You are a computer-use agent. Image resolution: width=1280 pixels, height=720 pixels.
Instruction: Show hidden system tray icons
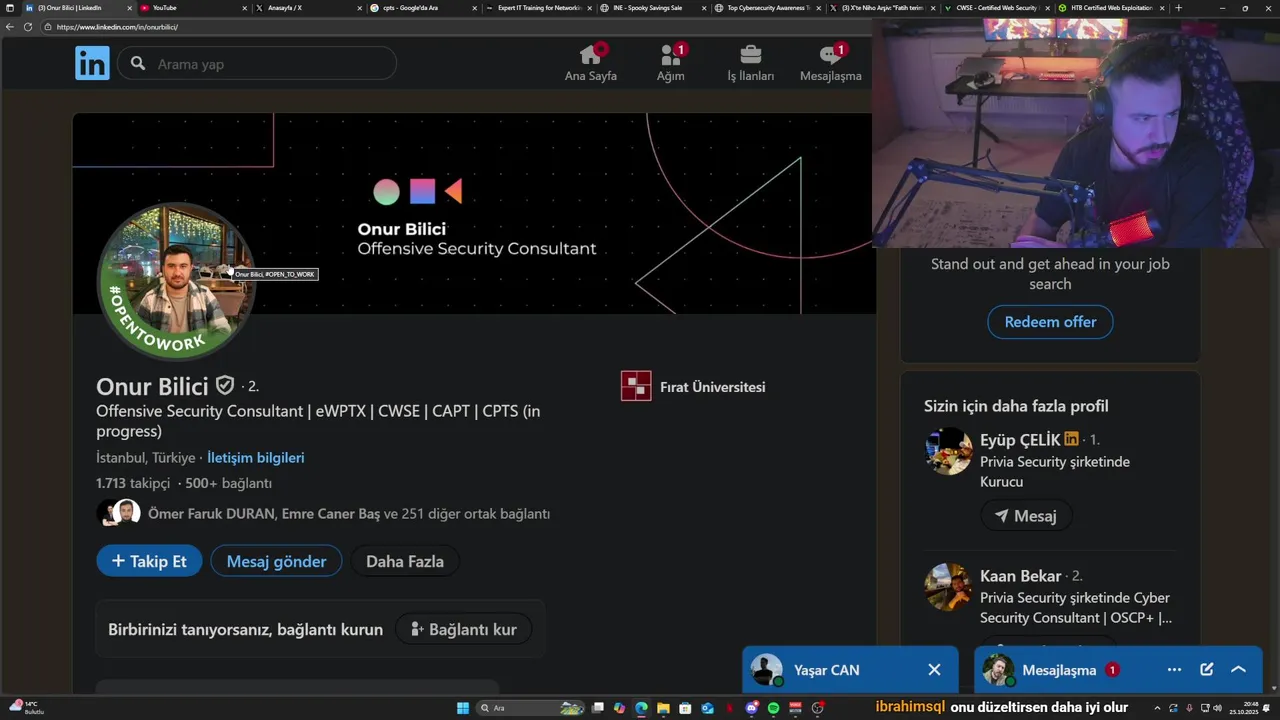click(1157, 708)
